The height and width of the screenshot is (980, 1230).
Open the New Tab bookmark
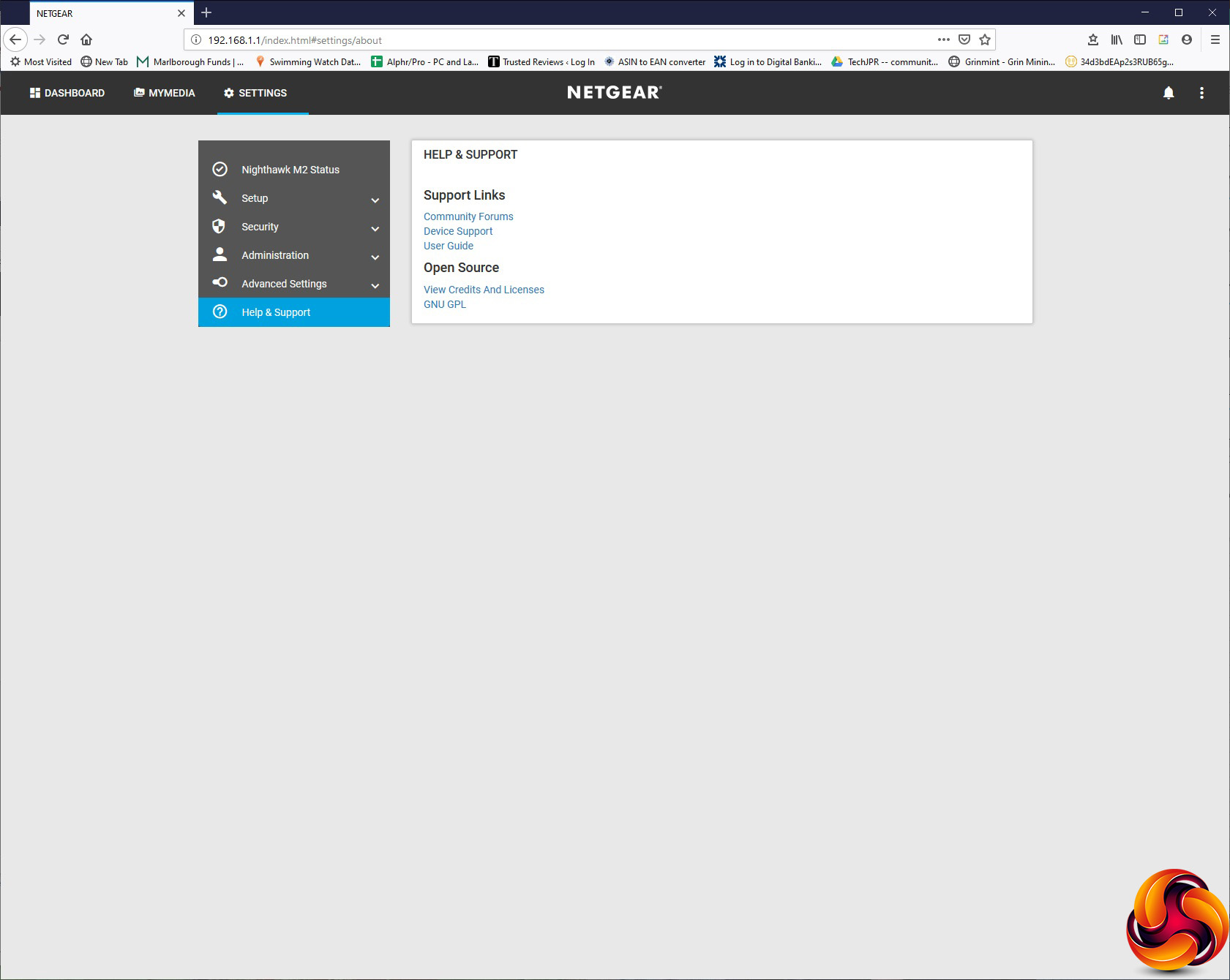pos(105,61)
